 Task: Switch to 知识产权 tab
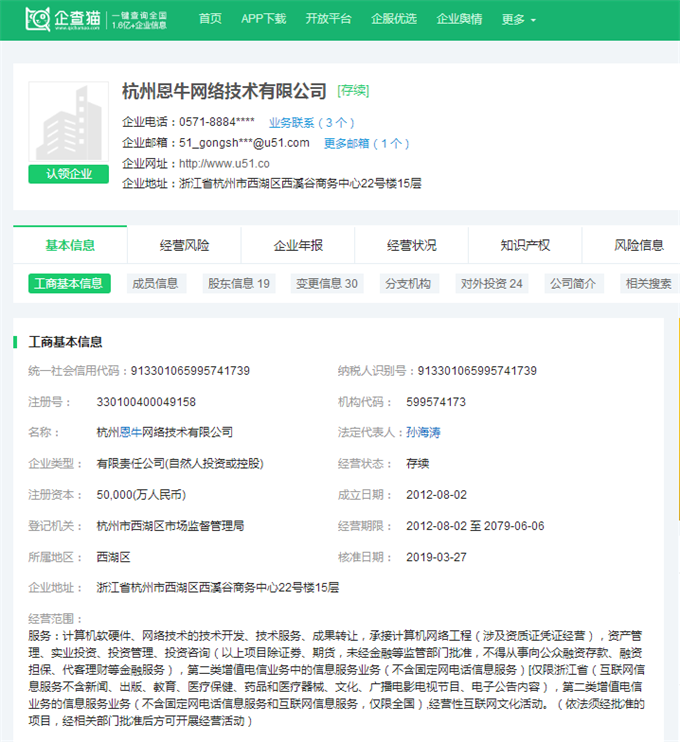tap(525, 245)
